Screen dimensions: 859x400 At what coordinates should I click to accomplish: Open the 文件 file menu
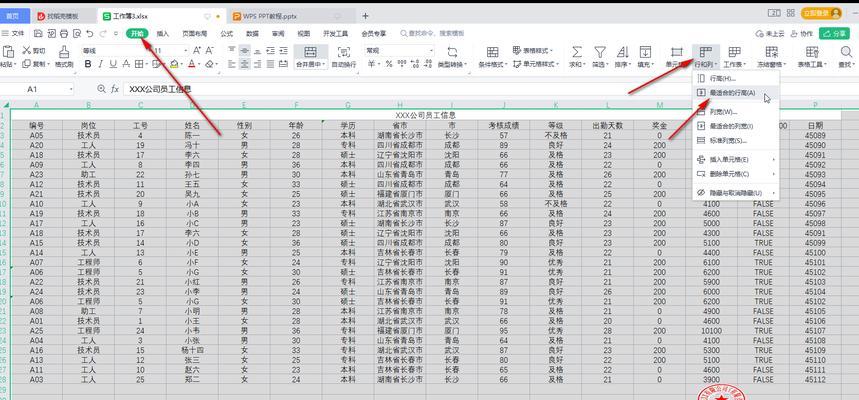coord(14,33)
